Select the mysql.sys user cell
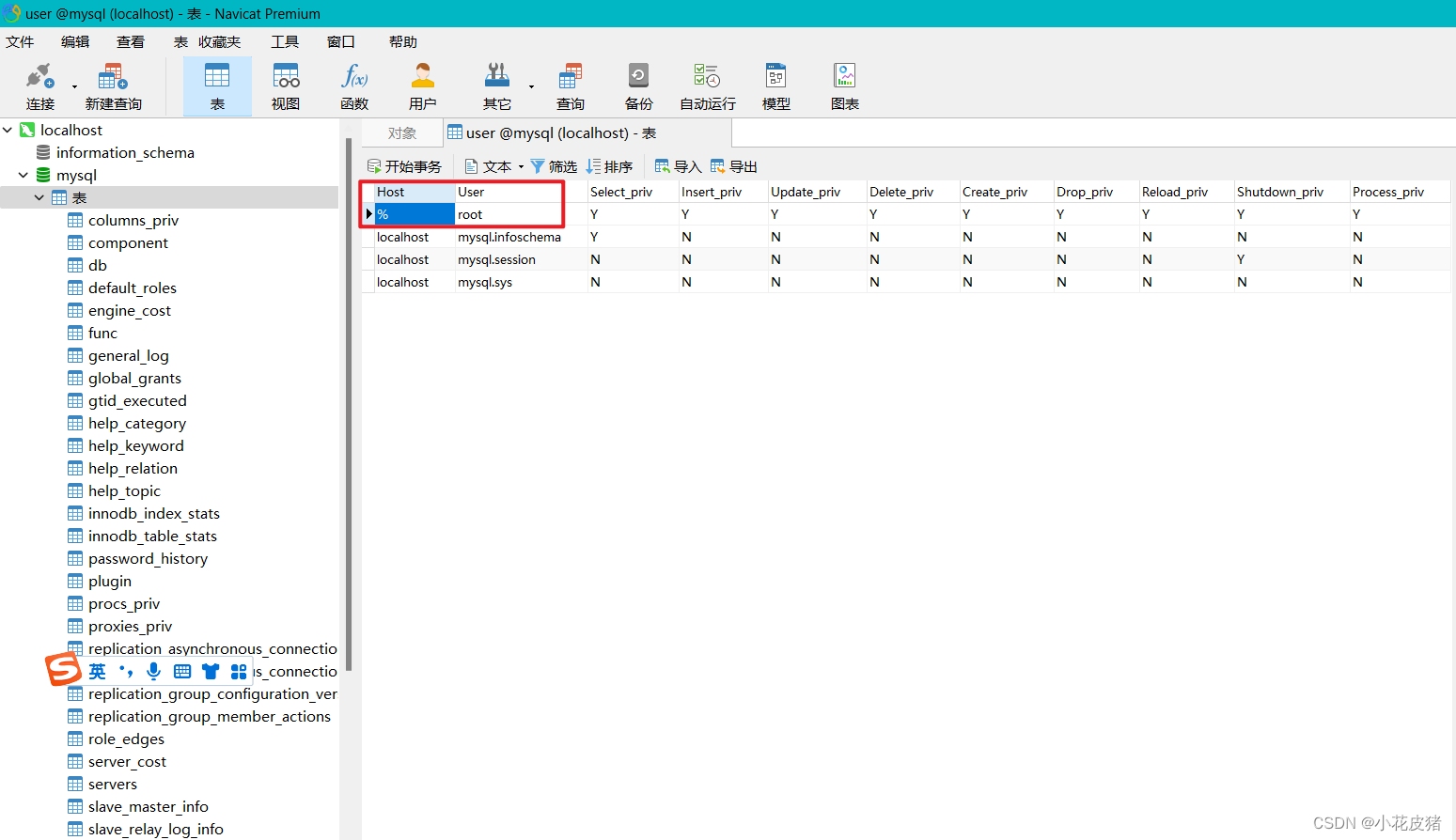The width and height of the screenshot is (1456, 840). tap(521, 282)
